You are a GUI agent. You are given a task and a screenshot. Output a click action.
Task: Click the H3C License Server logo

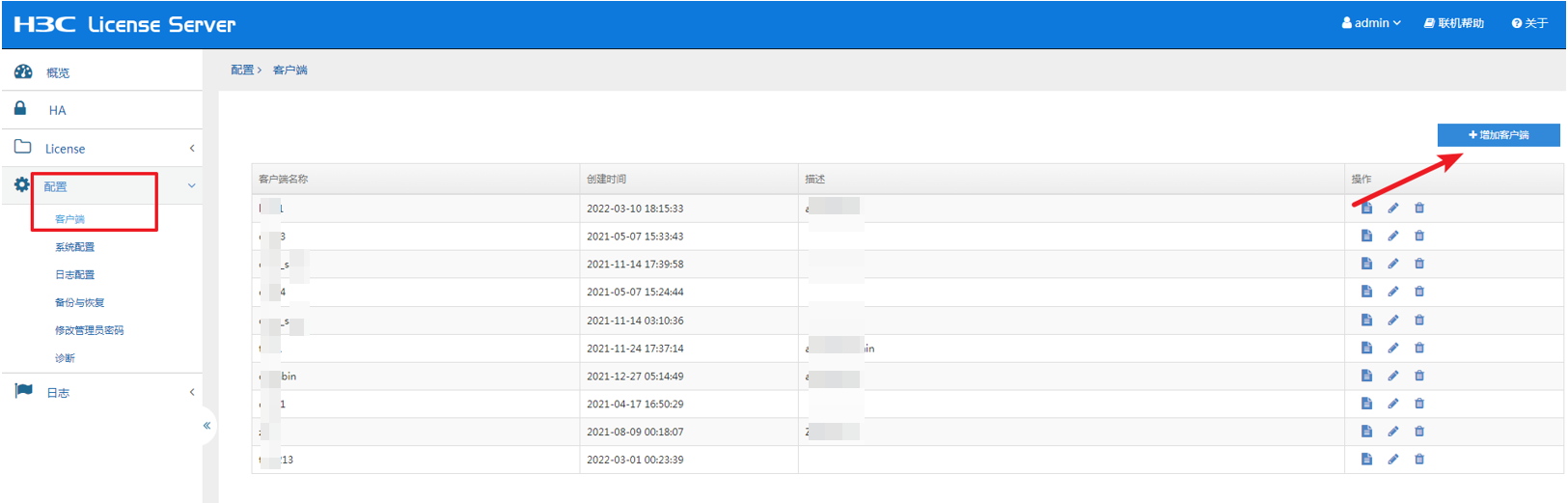[124, 24]
